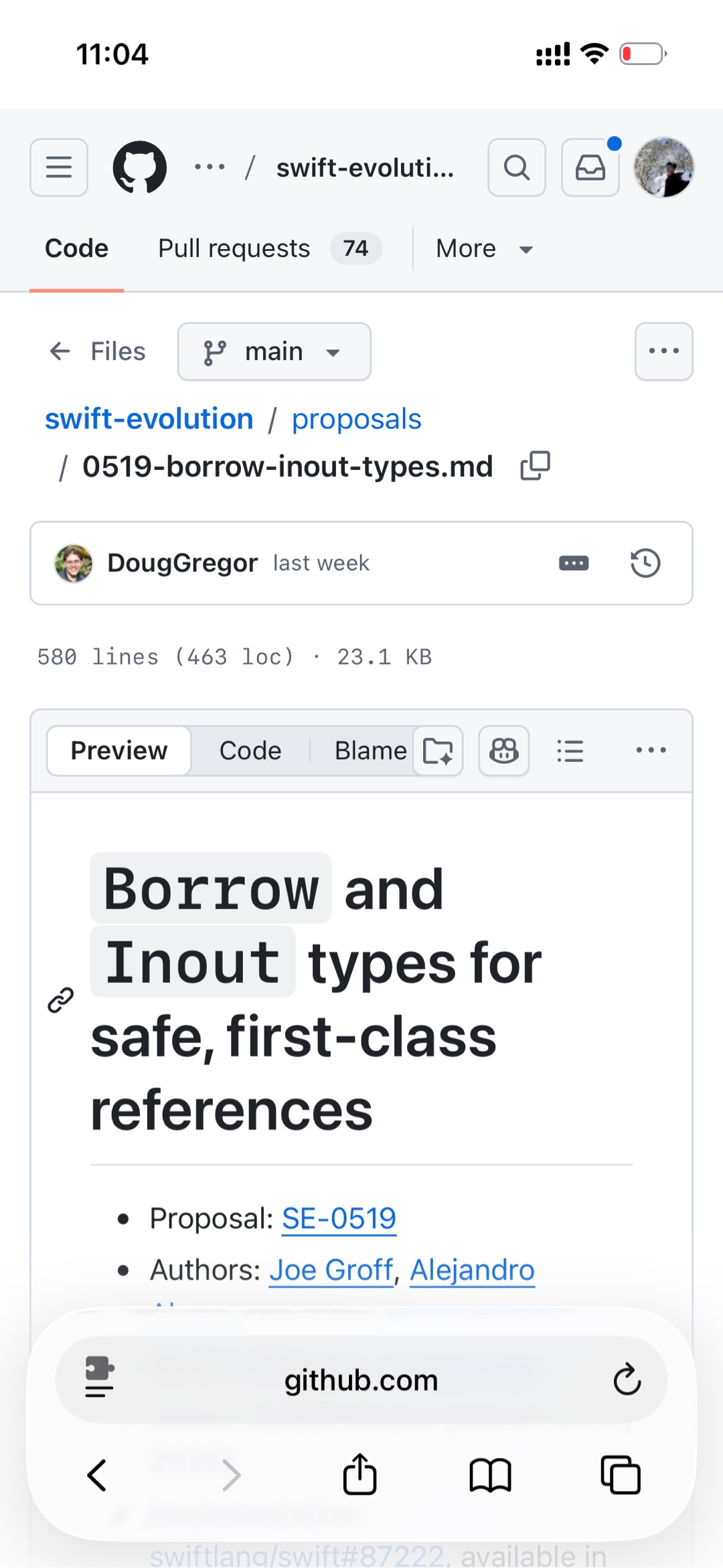Copy the file path icon
The width and height of the screenshot is (723, 1568).
(536, 466)
